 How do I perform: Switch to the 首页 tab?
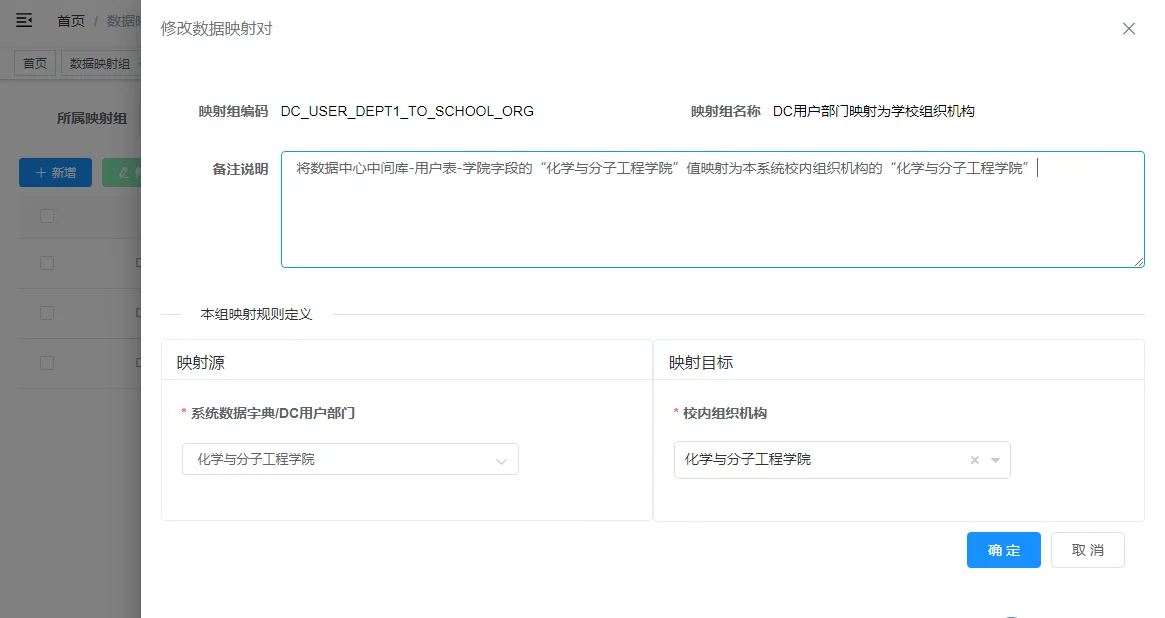point(35,63)
